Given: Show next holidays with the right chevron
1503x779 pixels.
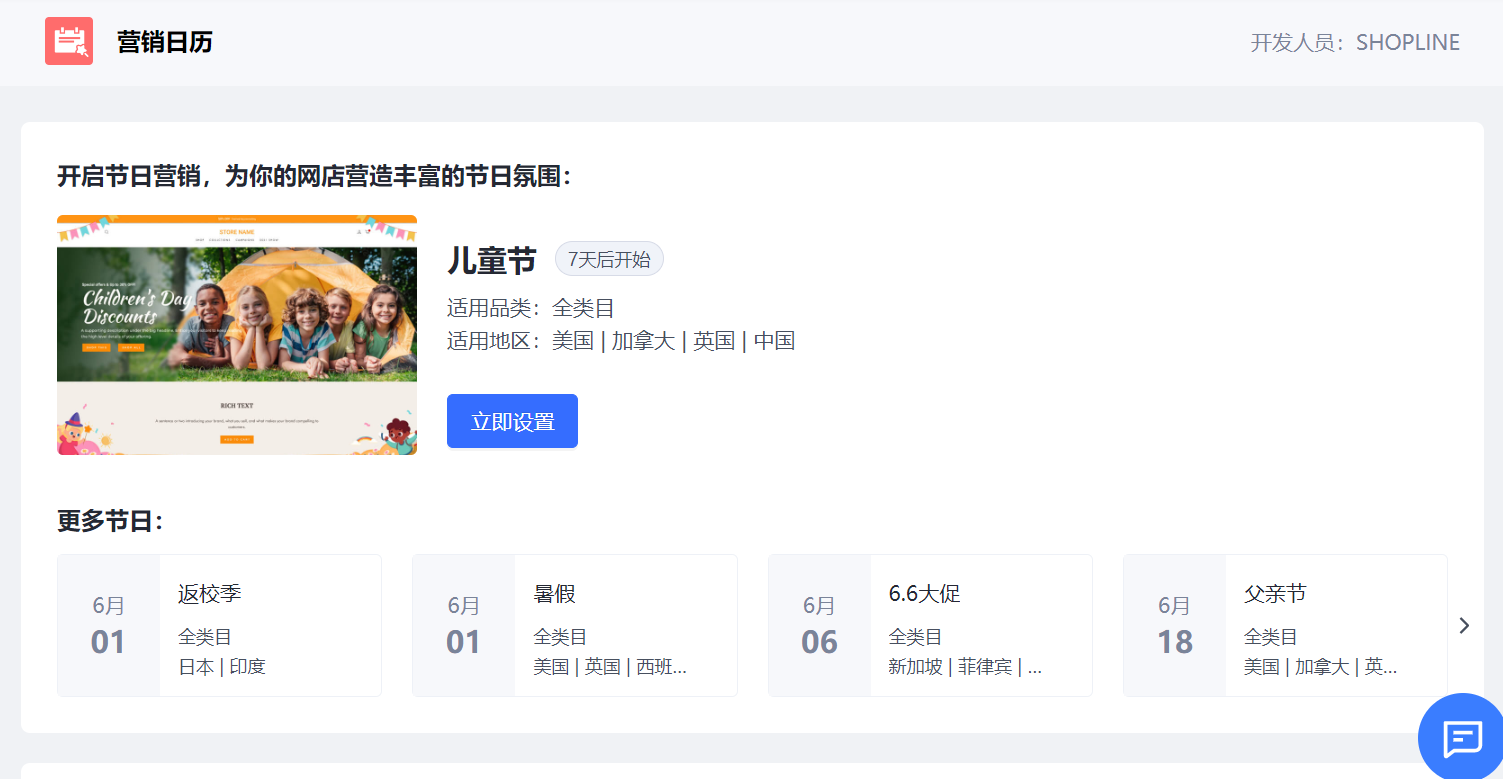Looking at the screenshot, I should pyautogui.click(x=1464, y=625).
